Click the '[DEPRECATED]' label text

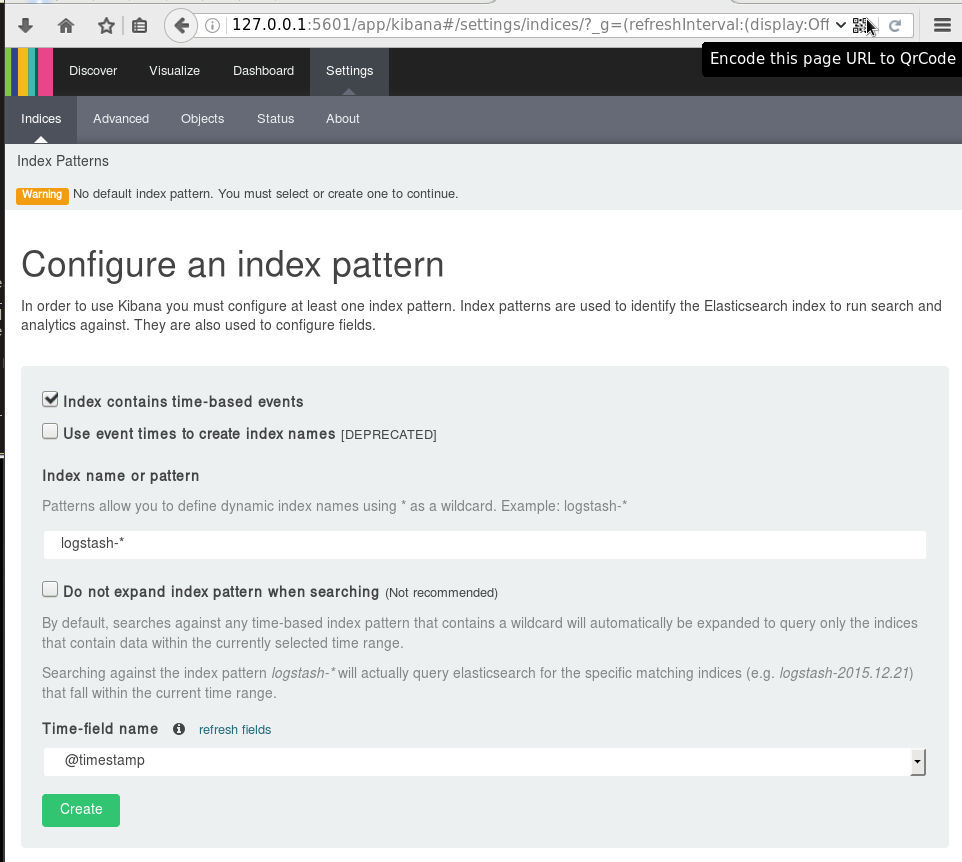[388, 435]
